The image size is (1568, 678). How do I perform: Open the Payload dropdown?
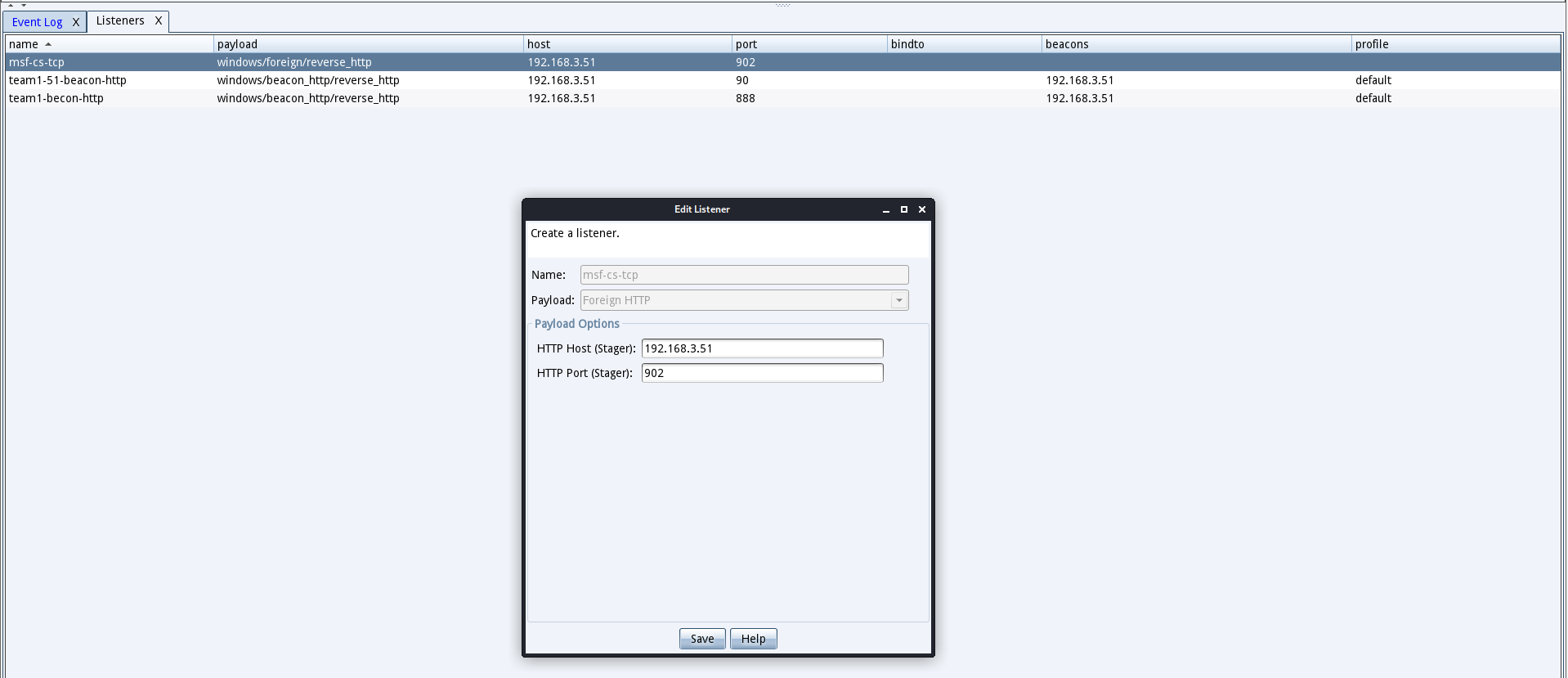(x=899, y=300)
